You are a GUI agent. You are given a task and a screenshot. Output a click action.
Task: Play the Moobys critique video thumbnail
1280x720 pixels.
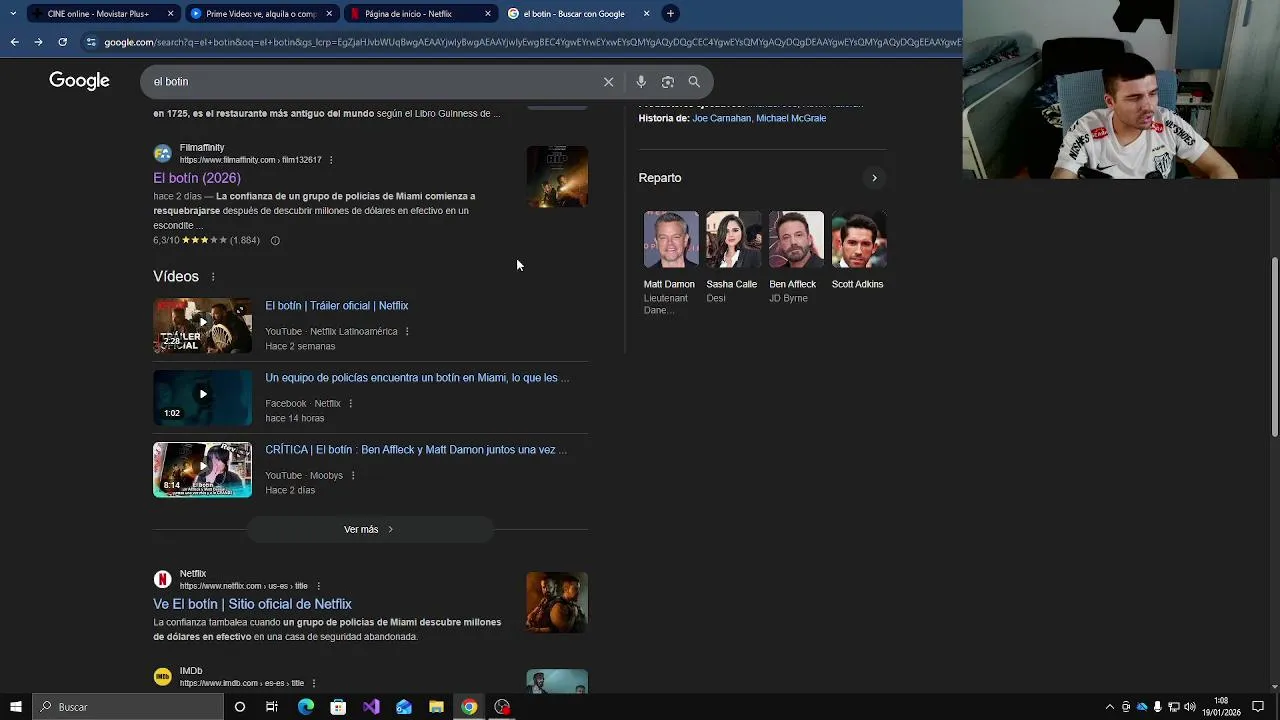click(x=202, y=469)
